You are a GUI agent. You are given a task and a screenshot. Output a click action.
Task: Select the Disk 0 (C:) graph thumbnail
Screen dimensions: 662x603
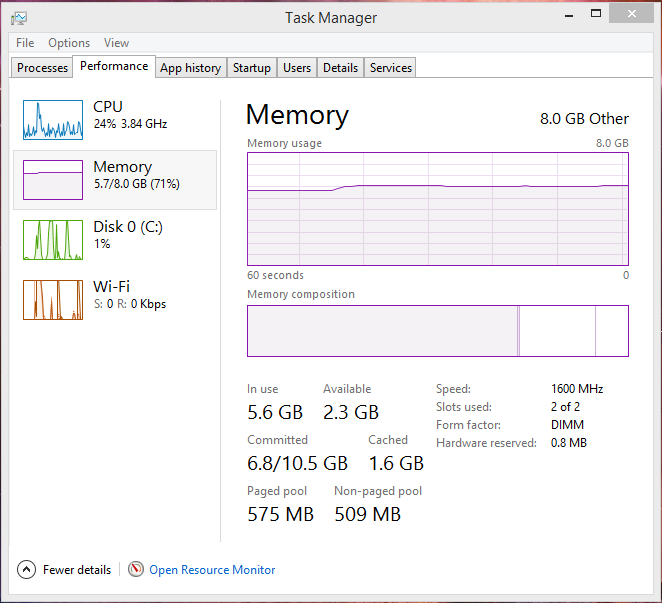52,239
